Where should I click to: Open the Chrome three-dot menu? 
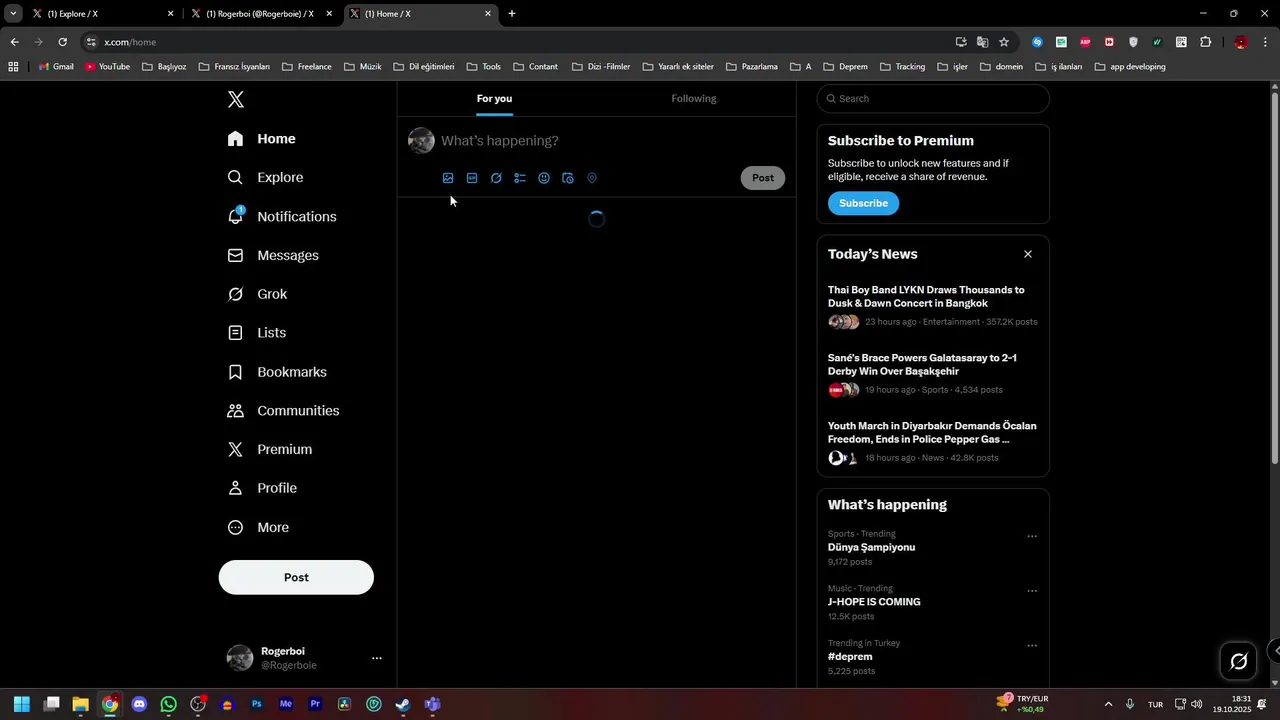1266,42
